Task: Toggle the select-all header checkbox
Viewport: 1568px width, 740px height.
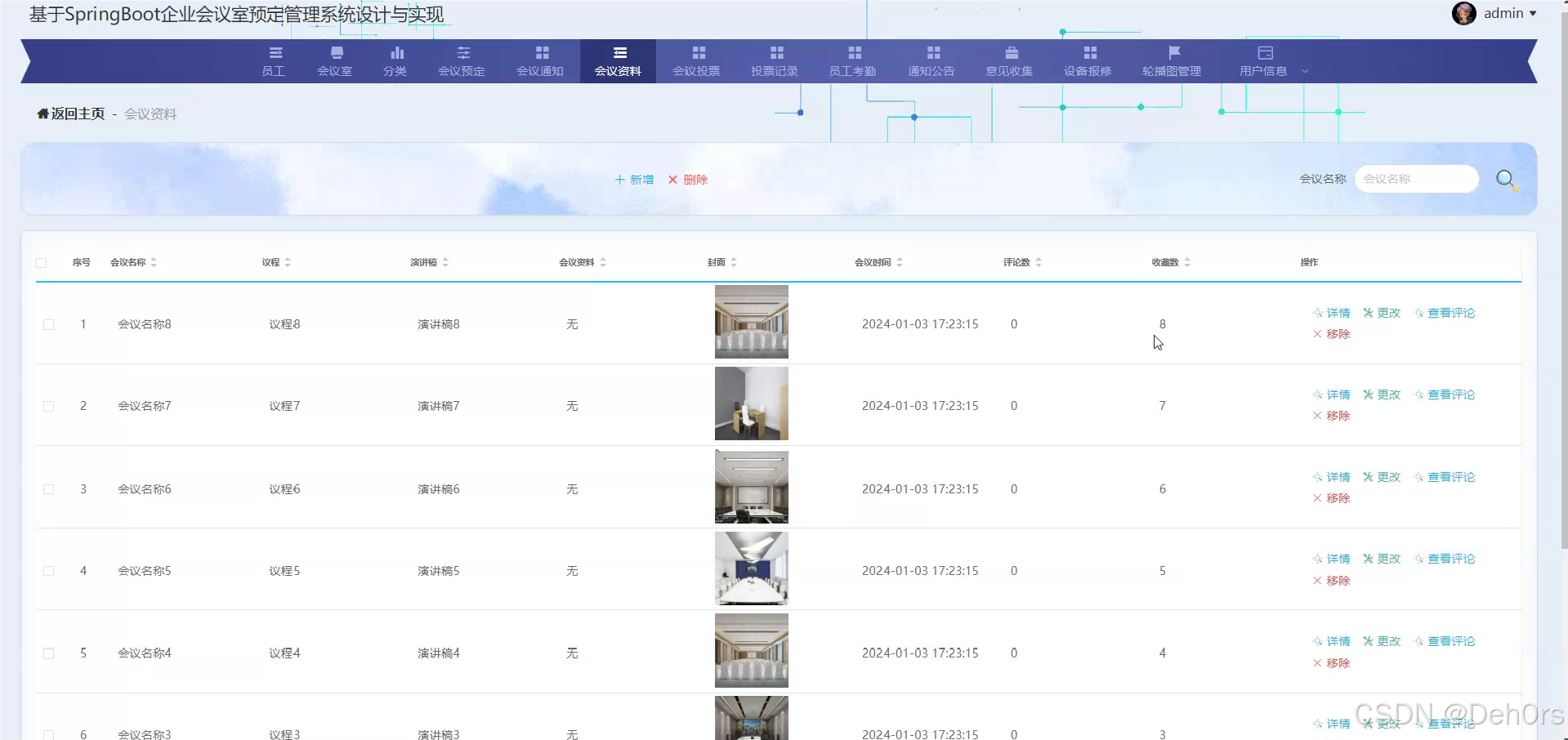Action: [42, 263]
